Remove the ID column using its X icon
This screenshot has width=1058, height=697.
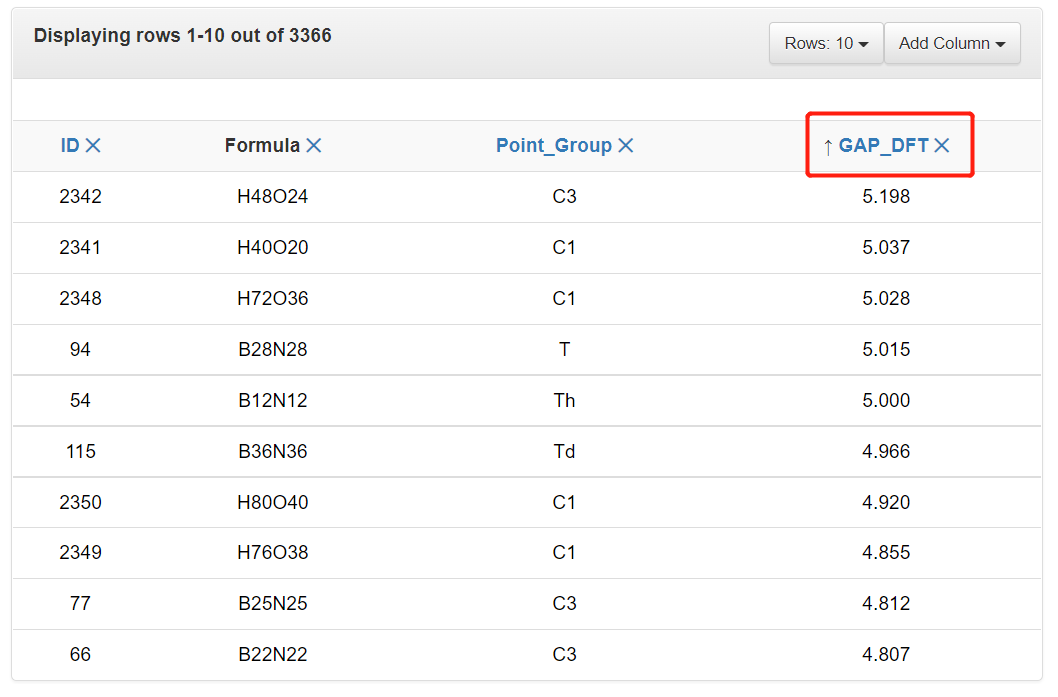93,146
